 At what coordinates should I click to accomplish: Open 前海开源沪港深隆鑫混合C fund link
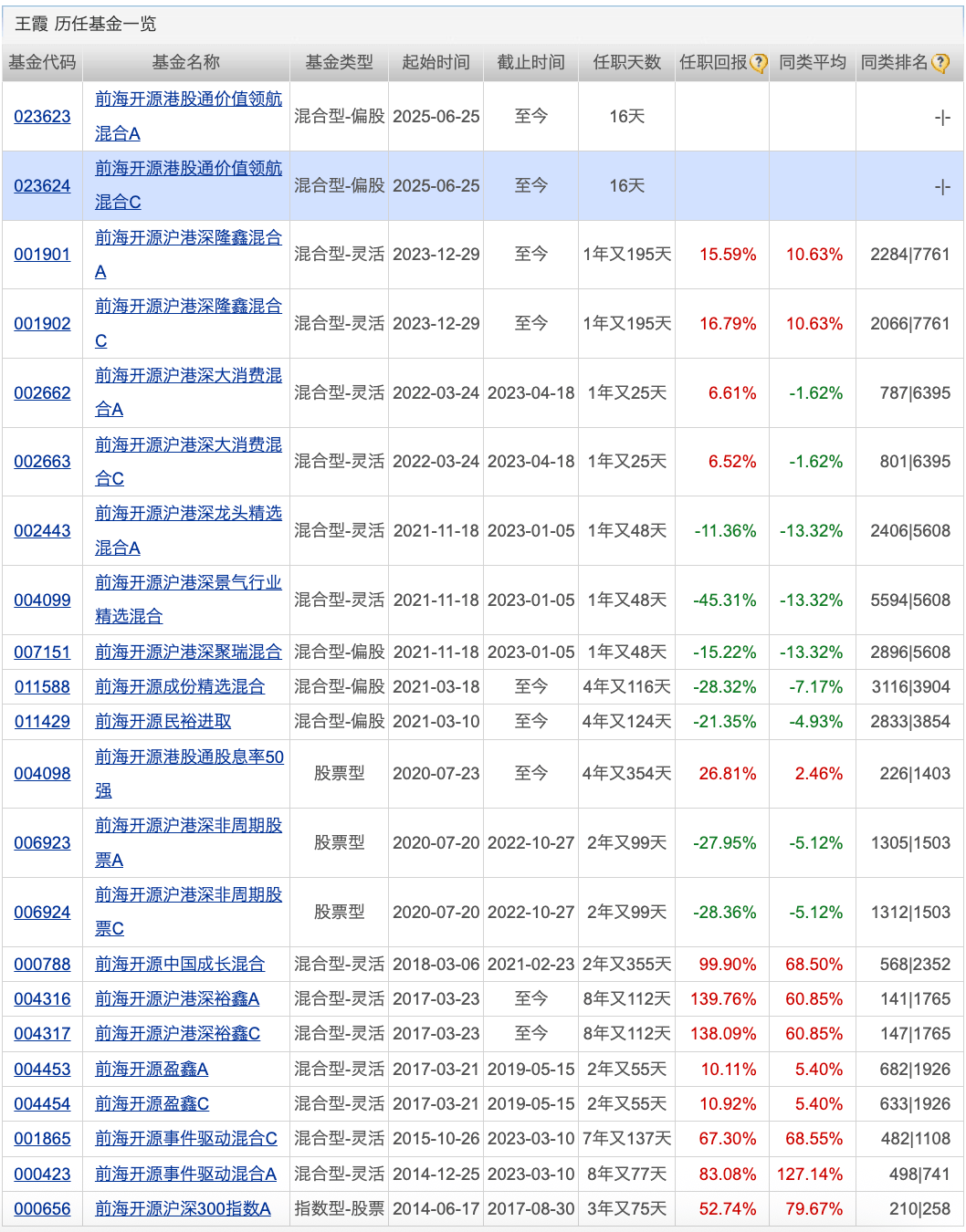[188, 323]
